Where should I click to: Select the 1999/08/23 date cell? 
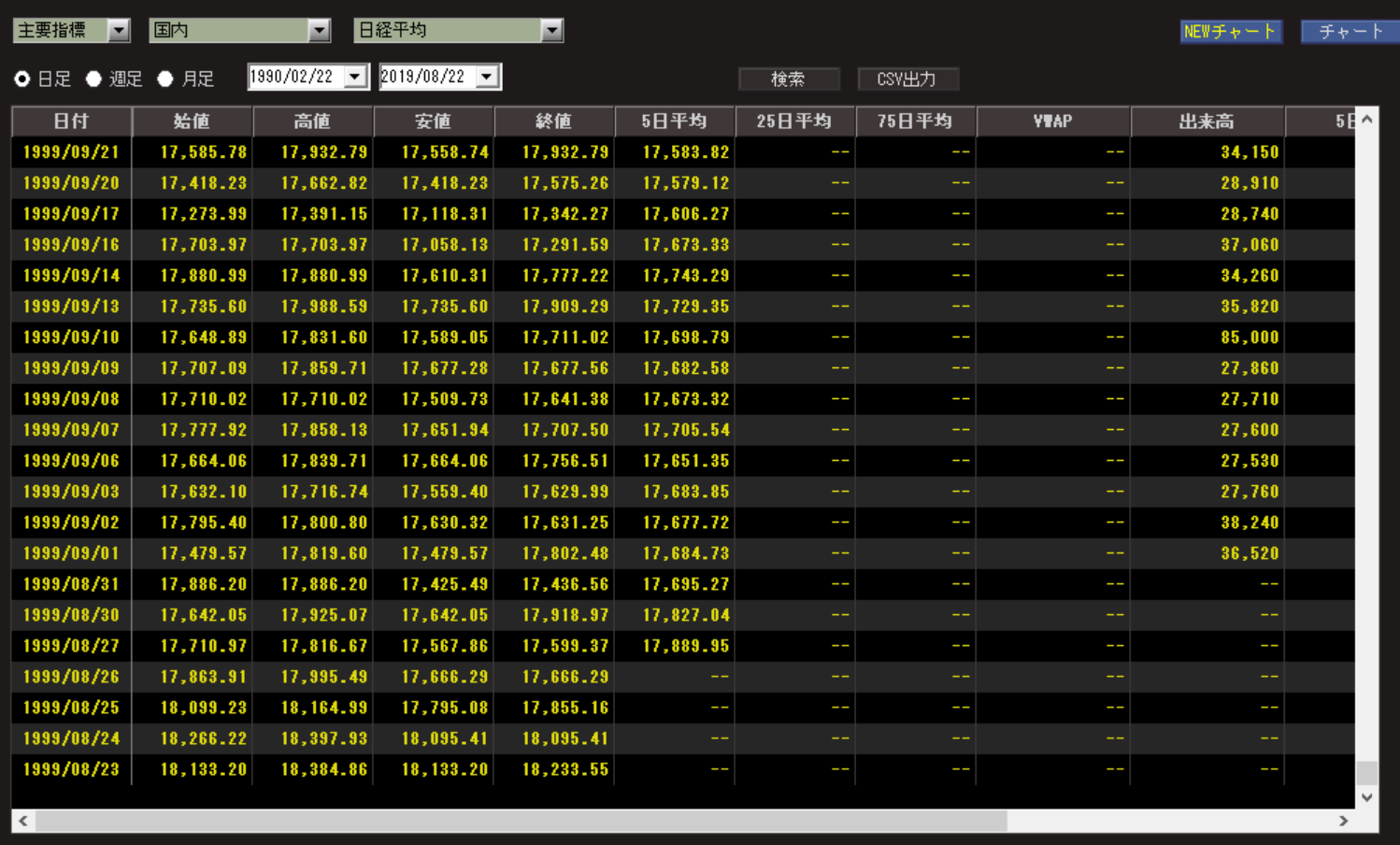coord(71,769)
